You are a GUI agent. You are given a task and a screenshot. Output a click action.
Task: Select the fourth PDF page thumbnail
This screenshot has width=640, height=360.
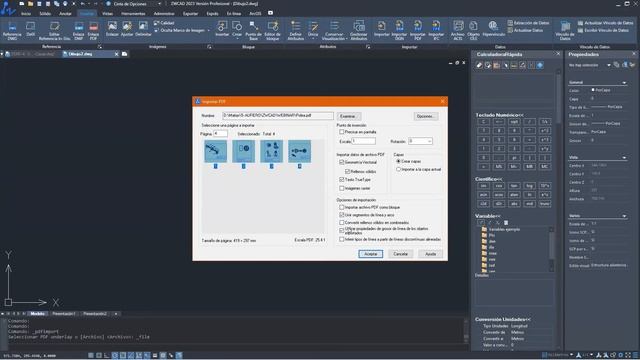point(300,151)
